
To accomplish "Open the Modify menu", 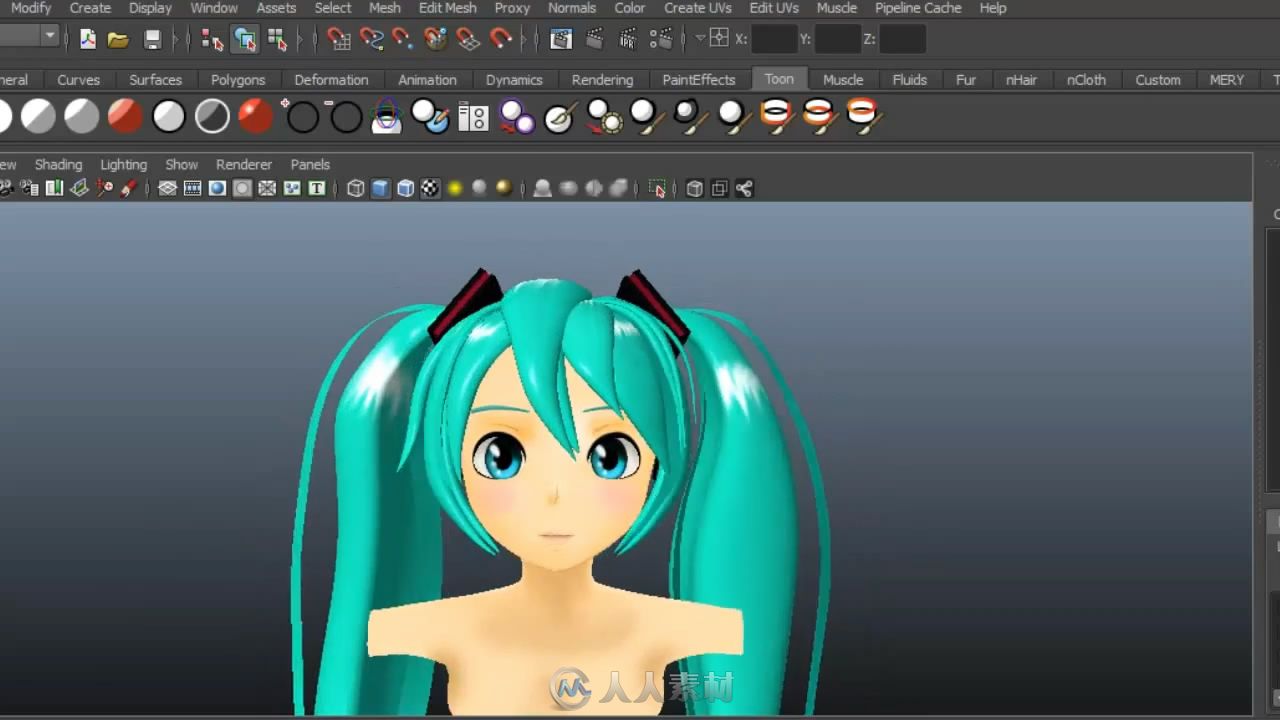I will (x=31, y=8).
